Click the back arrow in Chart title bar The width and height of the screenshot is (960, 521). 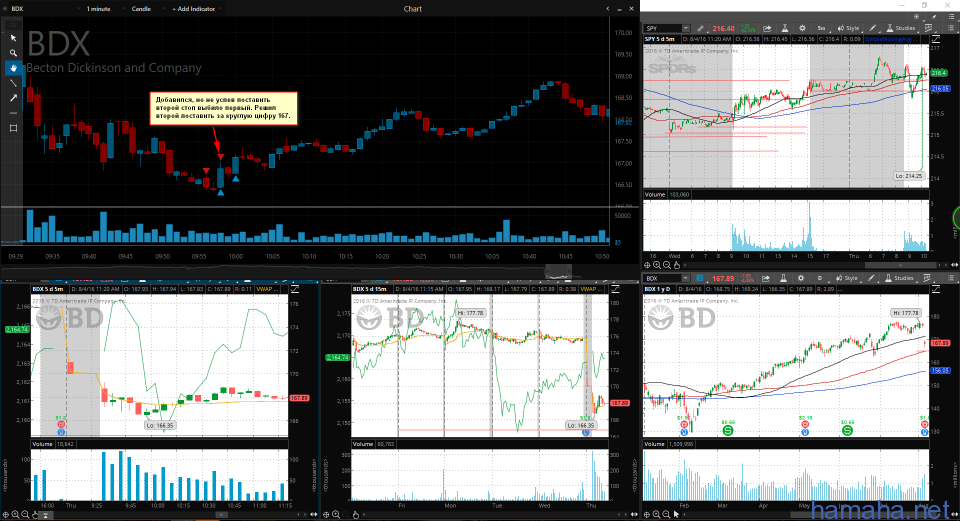[x=608, y=9]
